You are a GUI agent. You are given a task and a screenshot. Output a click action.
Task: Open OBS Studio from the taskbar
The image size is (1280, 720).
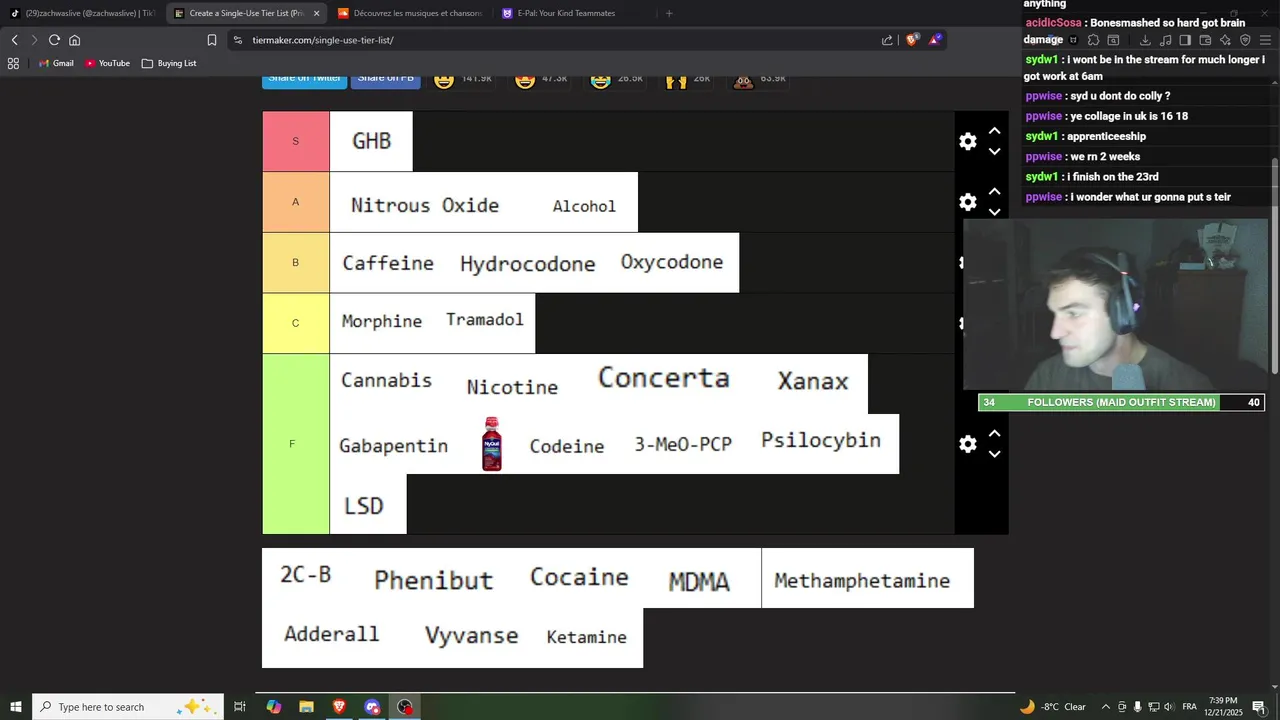404,707
